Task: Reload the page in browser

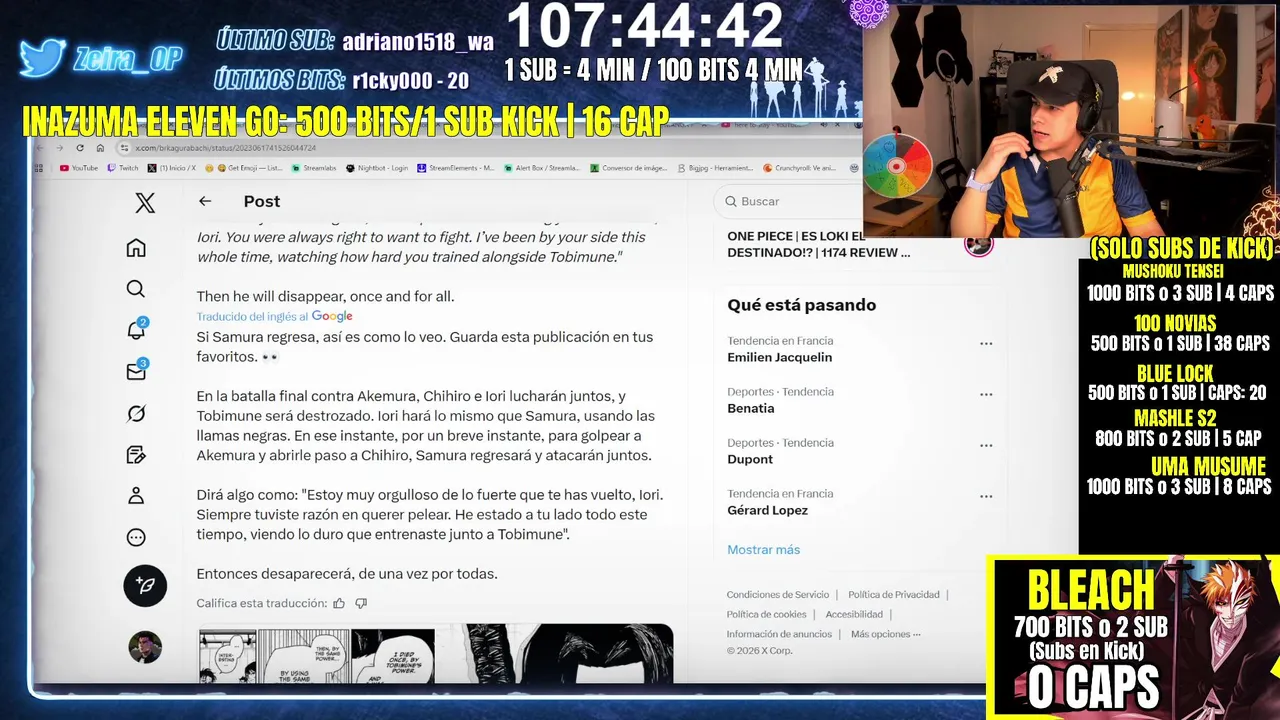Action: coord(80,148)
